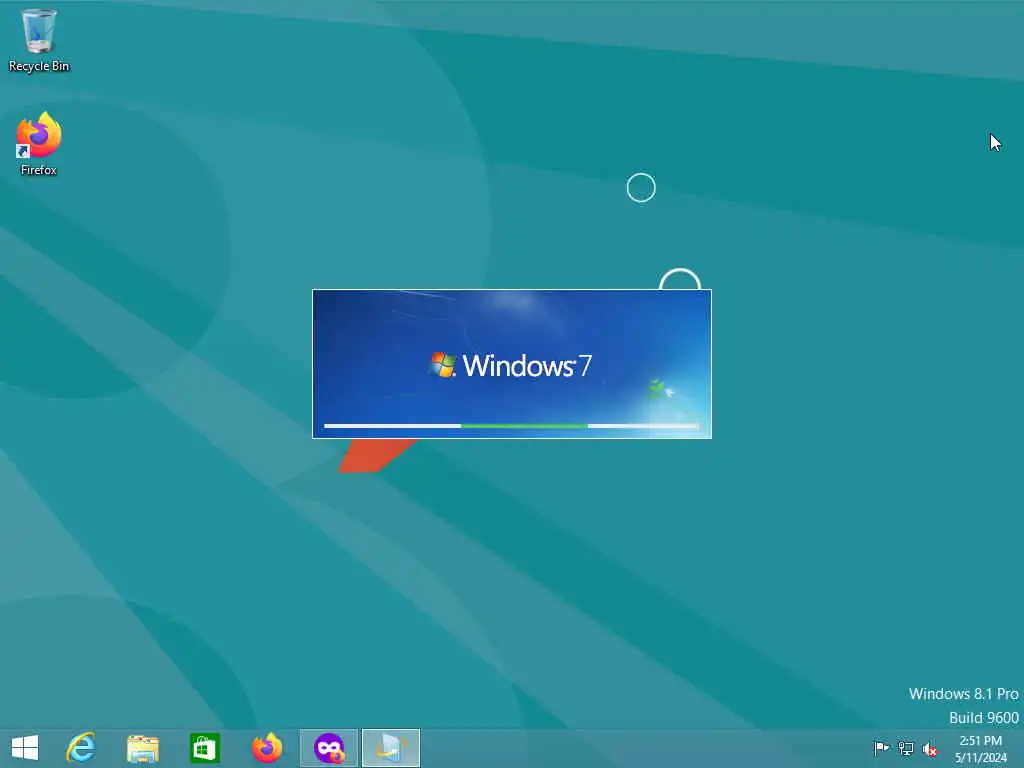Image resolution: width=1024 pixels, height=768 pixels.
Task: Open the clock showing 2:51 PM
Action: [x=980, y=749]
